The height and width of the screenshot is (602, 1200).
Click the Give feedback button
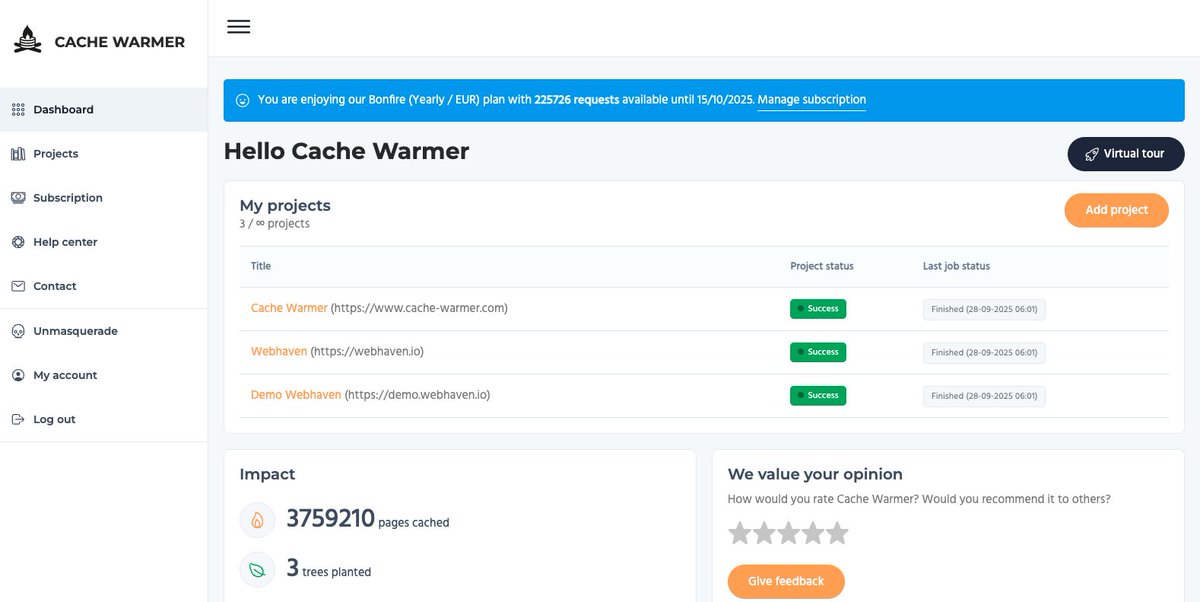tap(786, 581)
